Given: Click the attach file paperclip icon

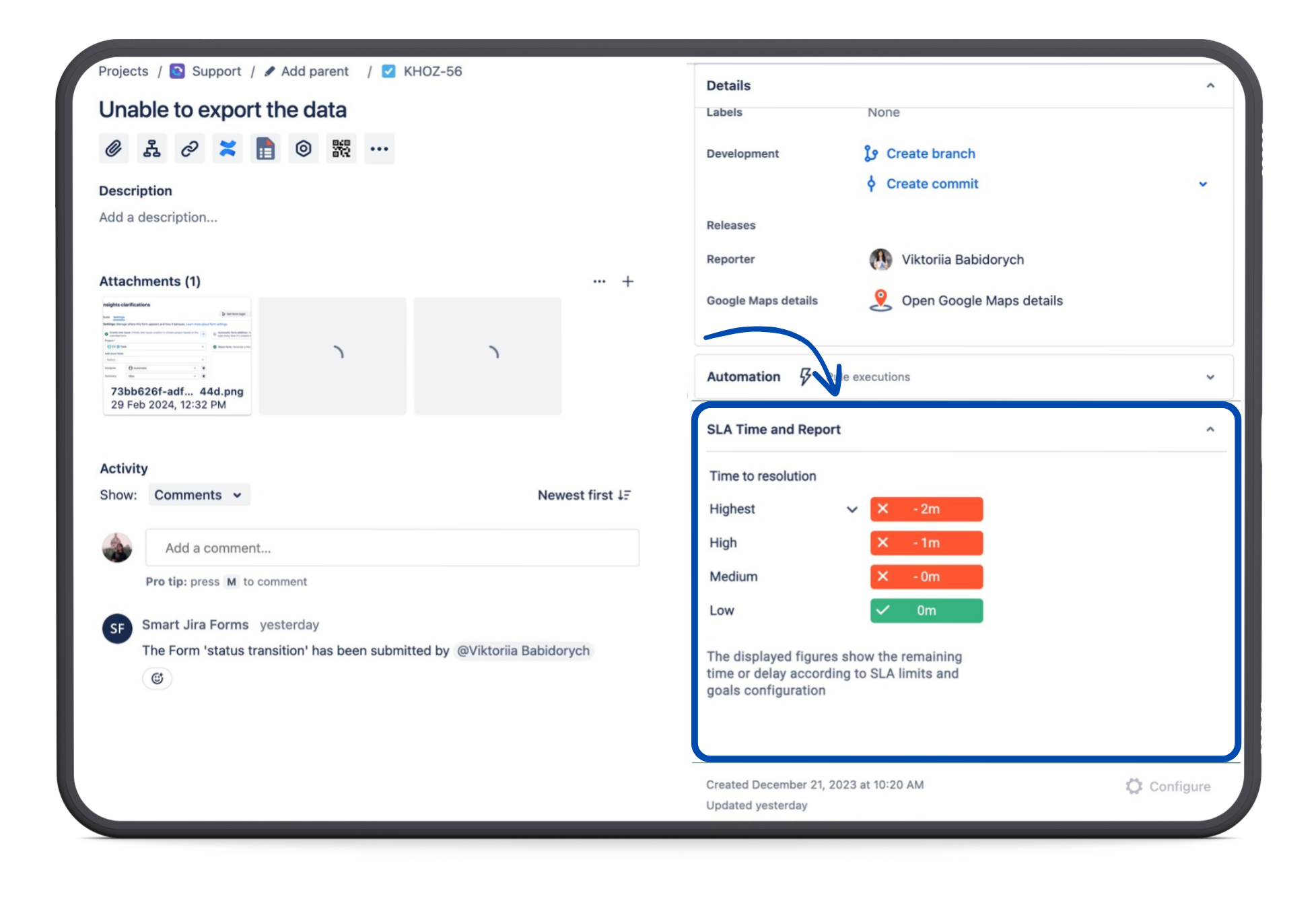Looking at the screenshot, I should (114, 149).
